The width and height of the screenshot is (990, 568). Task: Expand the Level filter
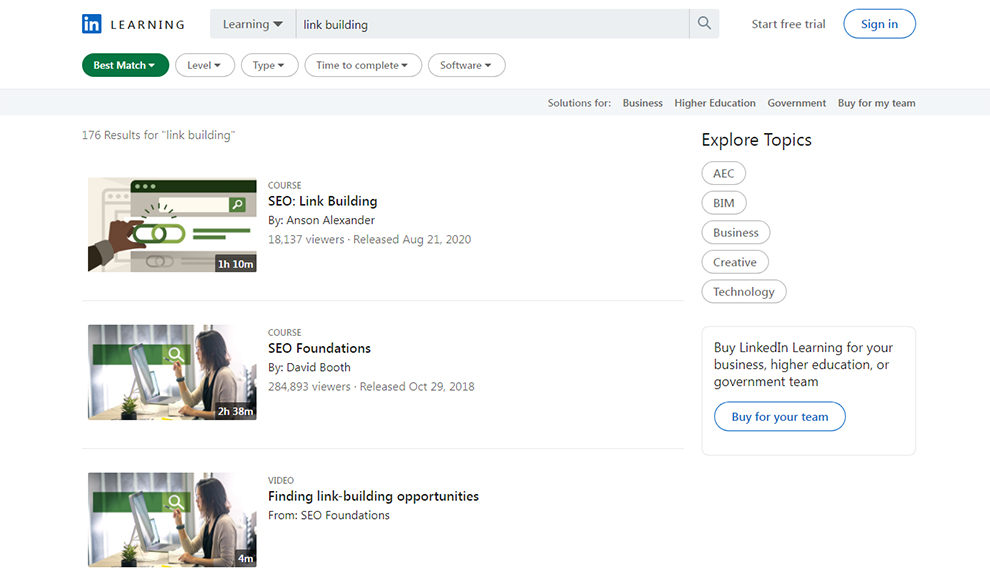[x=205, y=65]
